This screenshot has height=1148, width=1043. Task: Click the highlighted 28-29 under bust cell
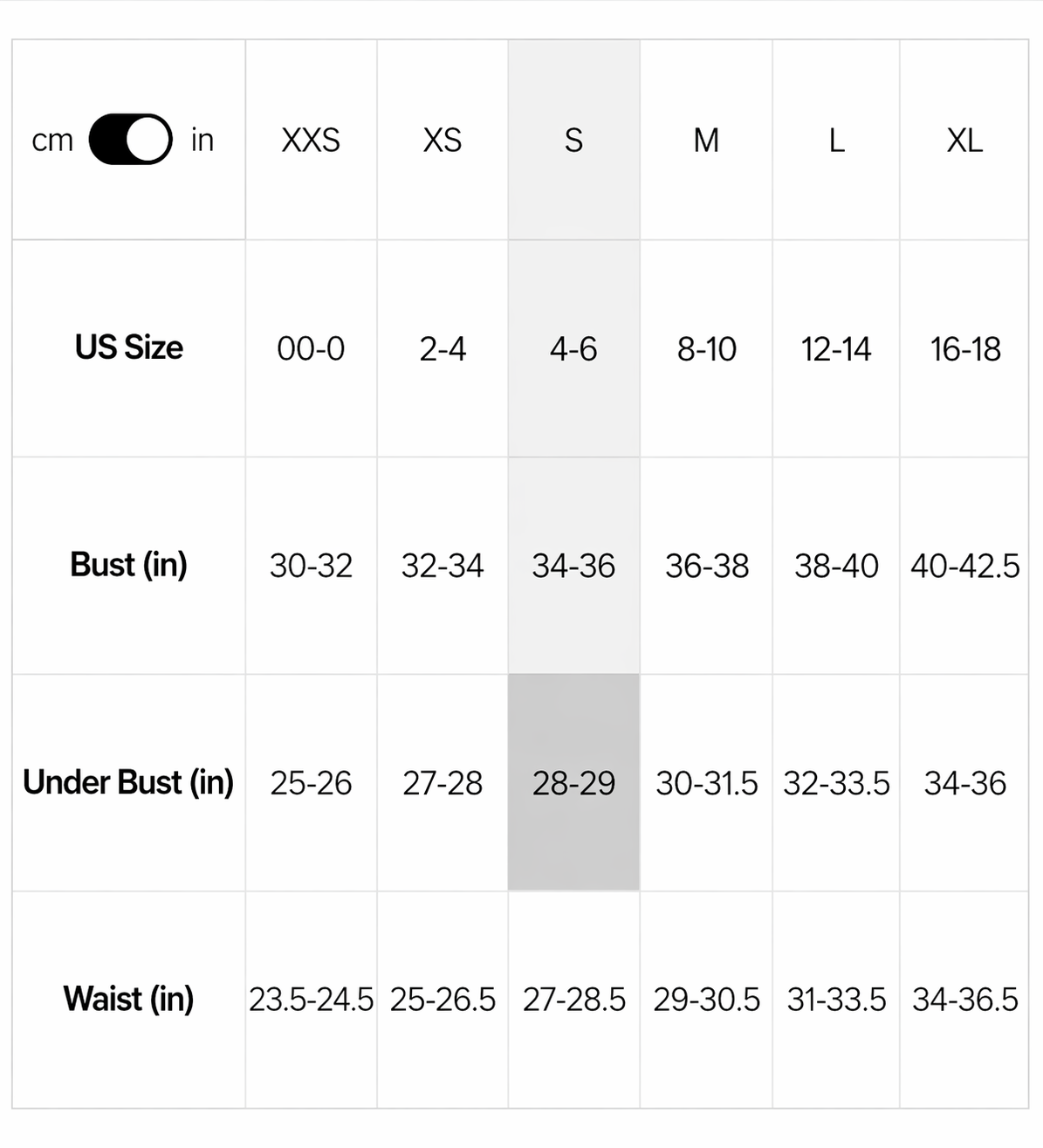click(x=573, y=783)
